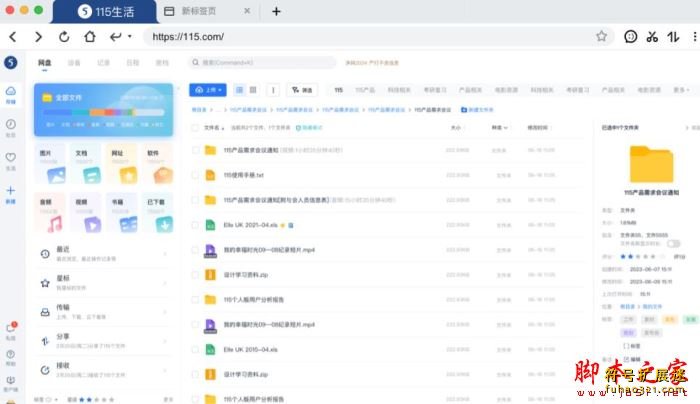700x404 pixels.
Task: Open a new browser tab with plus
Action: click(276, 12)
